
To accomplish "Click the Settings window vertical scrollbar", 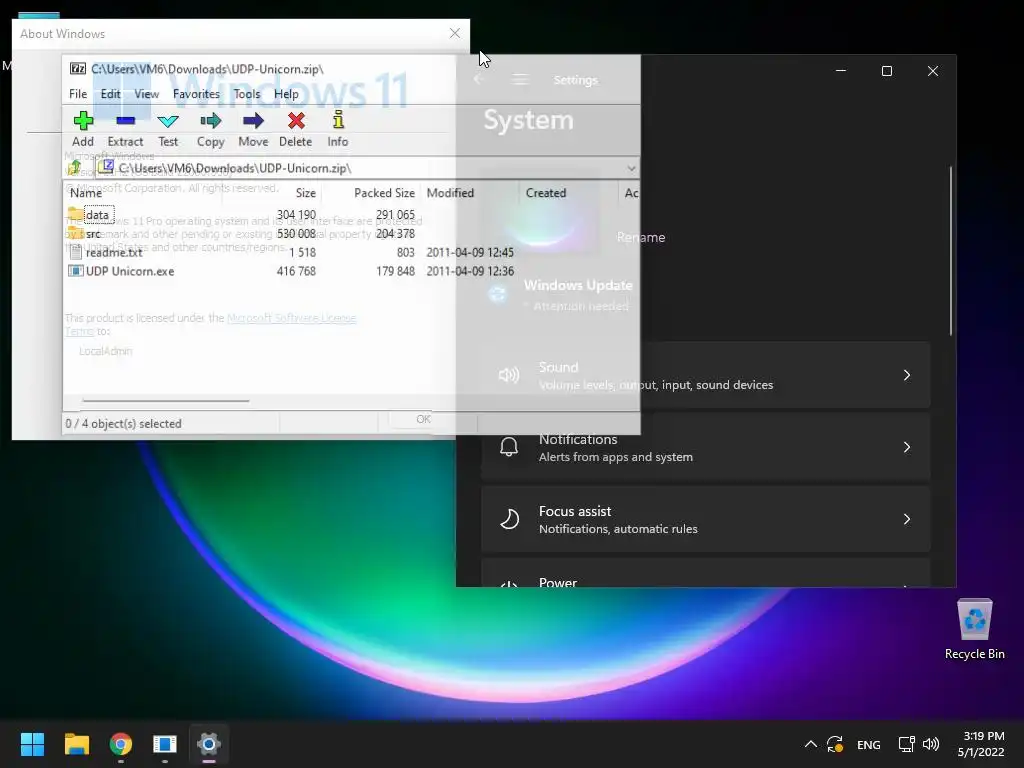I will click(x=950, y=251).
